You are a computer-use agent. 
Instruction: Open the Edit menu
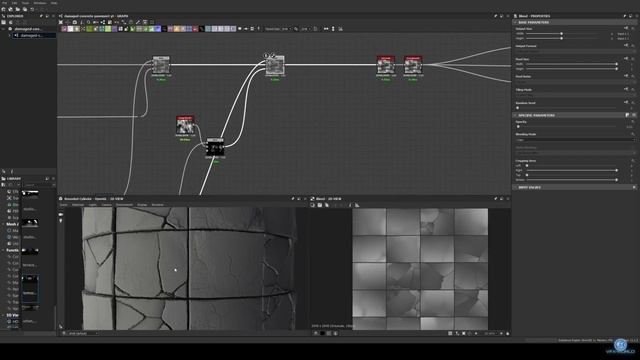click(14, 3)
